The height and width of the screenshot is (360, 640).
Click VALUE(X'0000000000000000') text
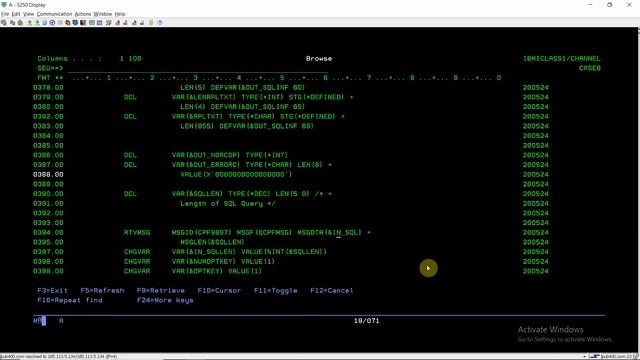click(236, 175)
